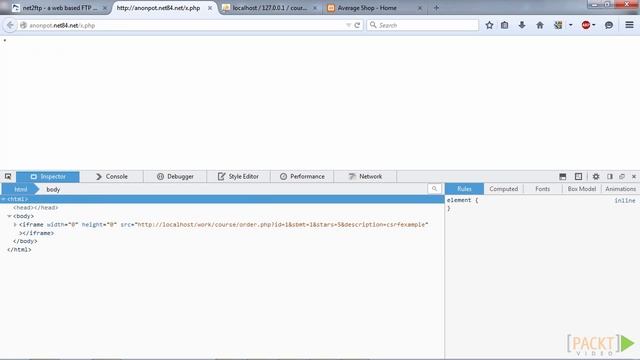Open responsive design mode icon
The height and width of the screenshot is (360, 640).
coord(578,176)
